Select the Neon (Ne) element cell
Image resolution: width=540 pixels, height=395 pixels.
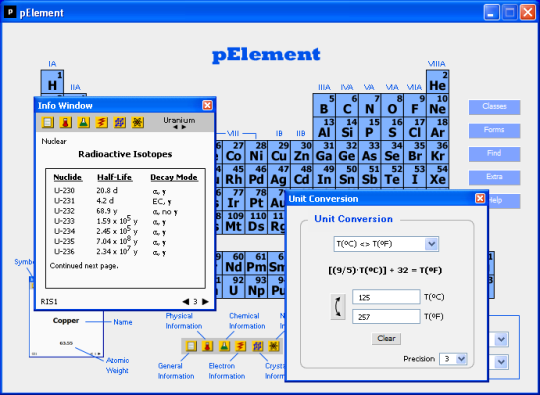click(x=437, y=105)
